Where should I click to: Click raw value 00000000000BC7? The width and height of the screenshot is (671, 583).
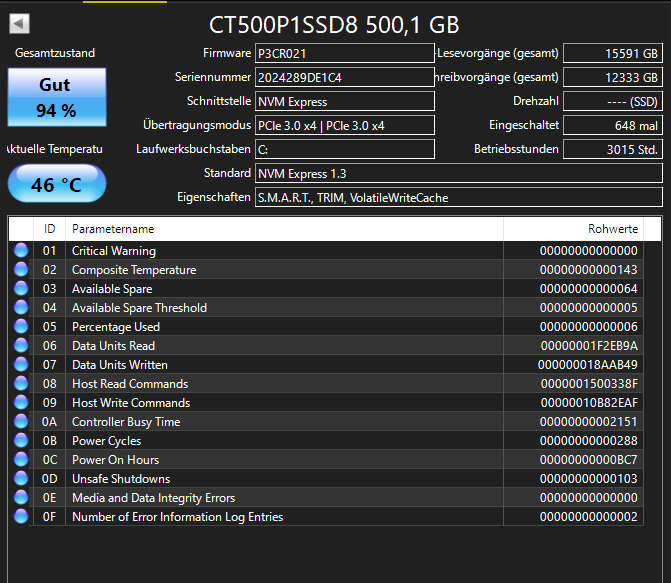(x=588, y=460)
